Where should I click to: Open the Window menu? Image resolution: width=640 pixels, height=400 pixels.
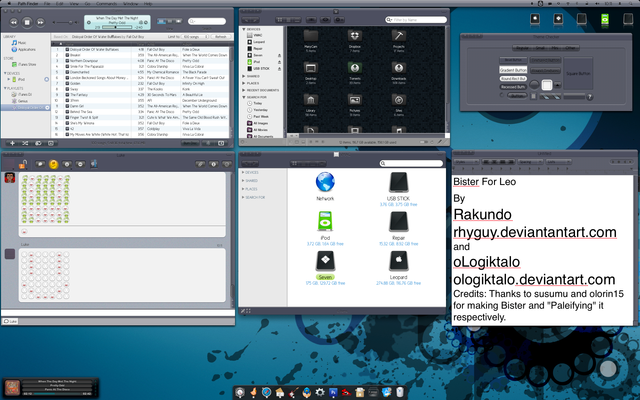coord(130,3)
